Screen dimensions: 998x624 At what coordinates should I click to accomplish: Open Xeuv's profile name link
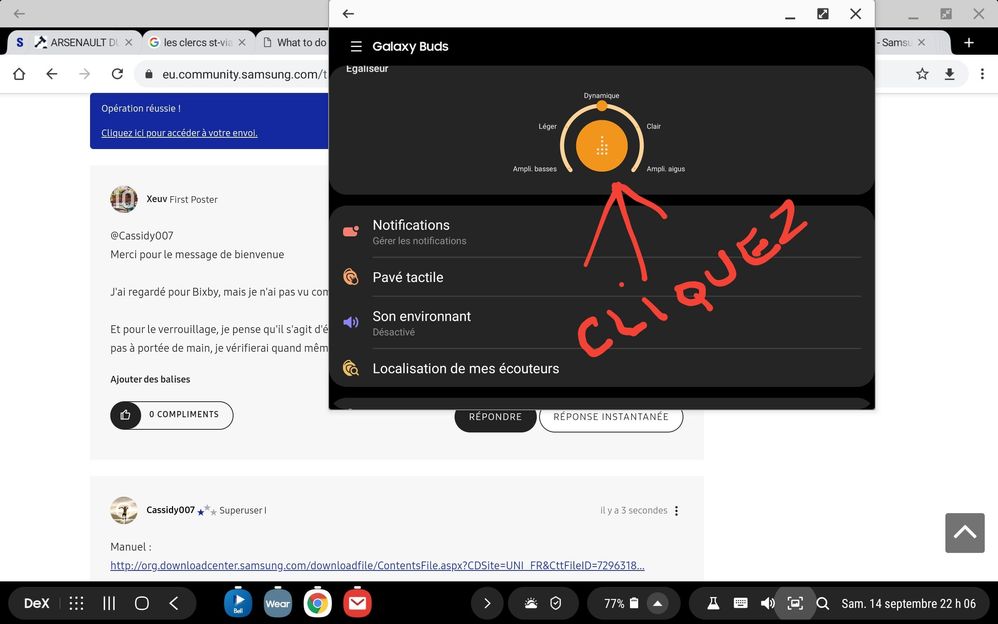coord(157,199)
